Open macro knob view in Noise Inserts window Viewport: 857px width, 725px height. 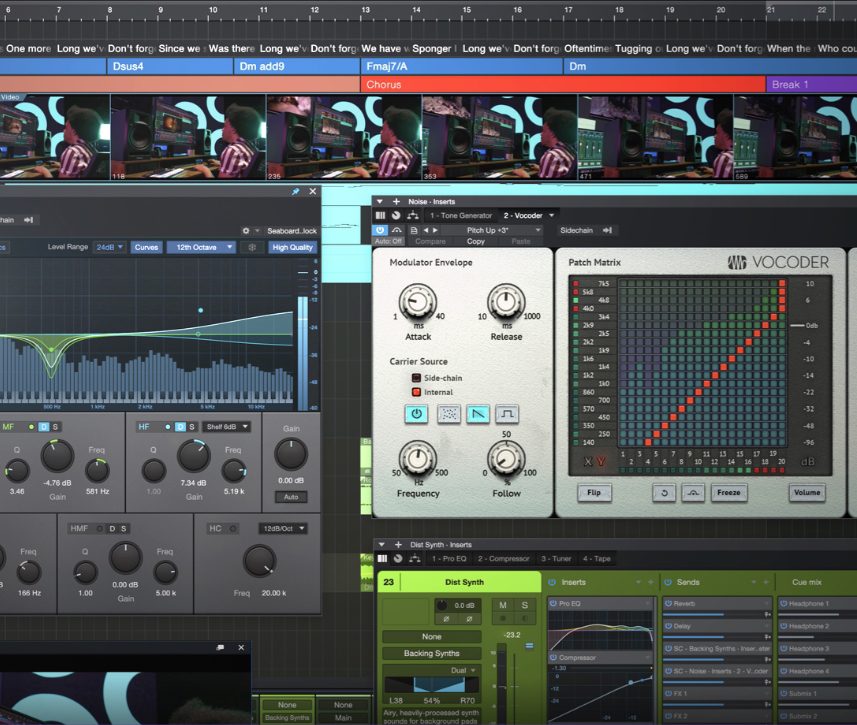[396, 215]
